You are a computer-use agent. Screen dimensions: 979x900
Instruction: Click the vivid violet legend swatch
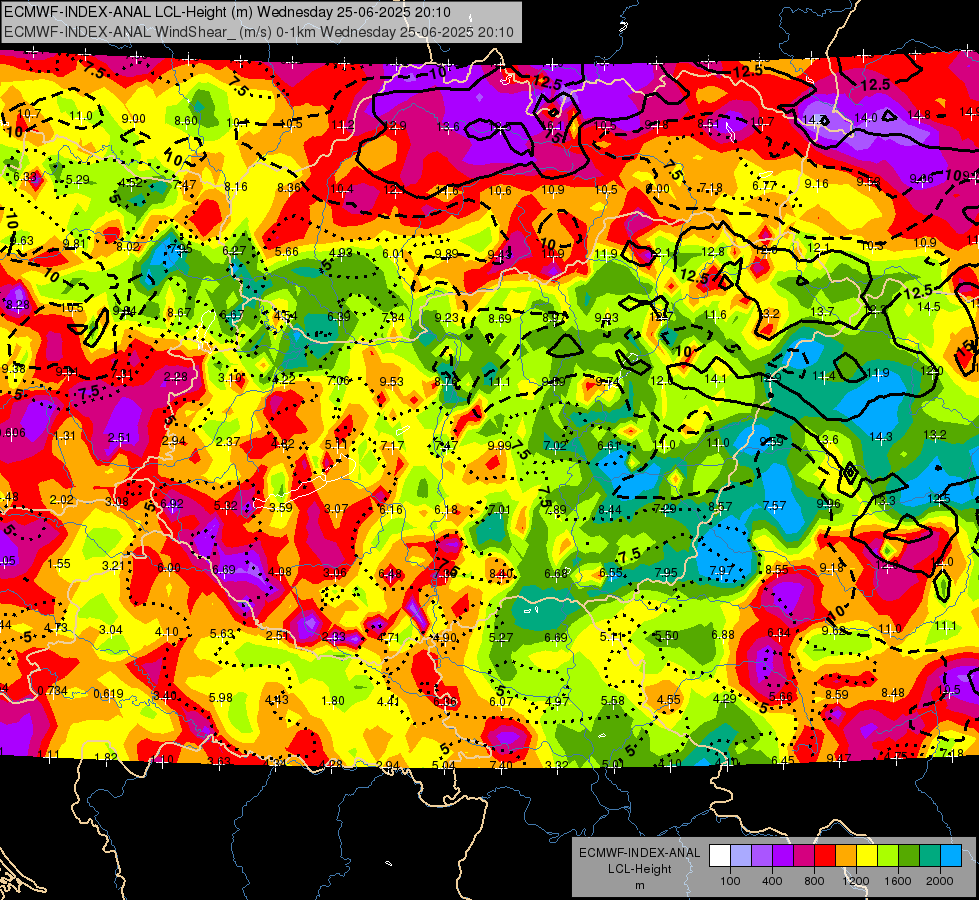(x=783, y=856)
